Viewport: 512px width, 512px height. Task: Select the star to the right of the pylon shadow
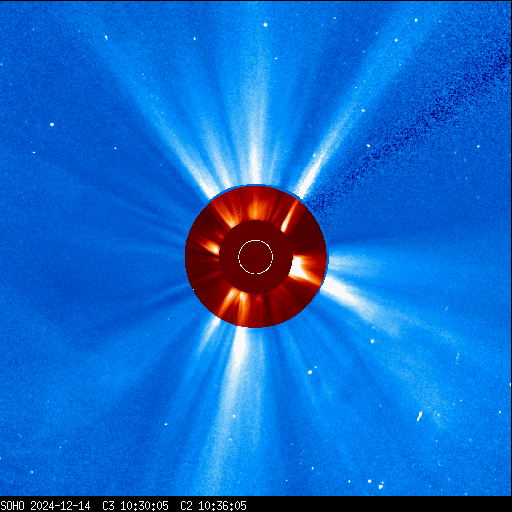pyautogui.click(x=478, y=146)
